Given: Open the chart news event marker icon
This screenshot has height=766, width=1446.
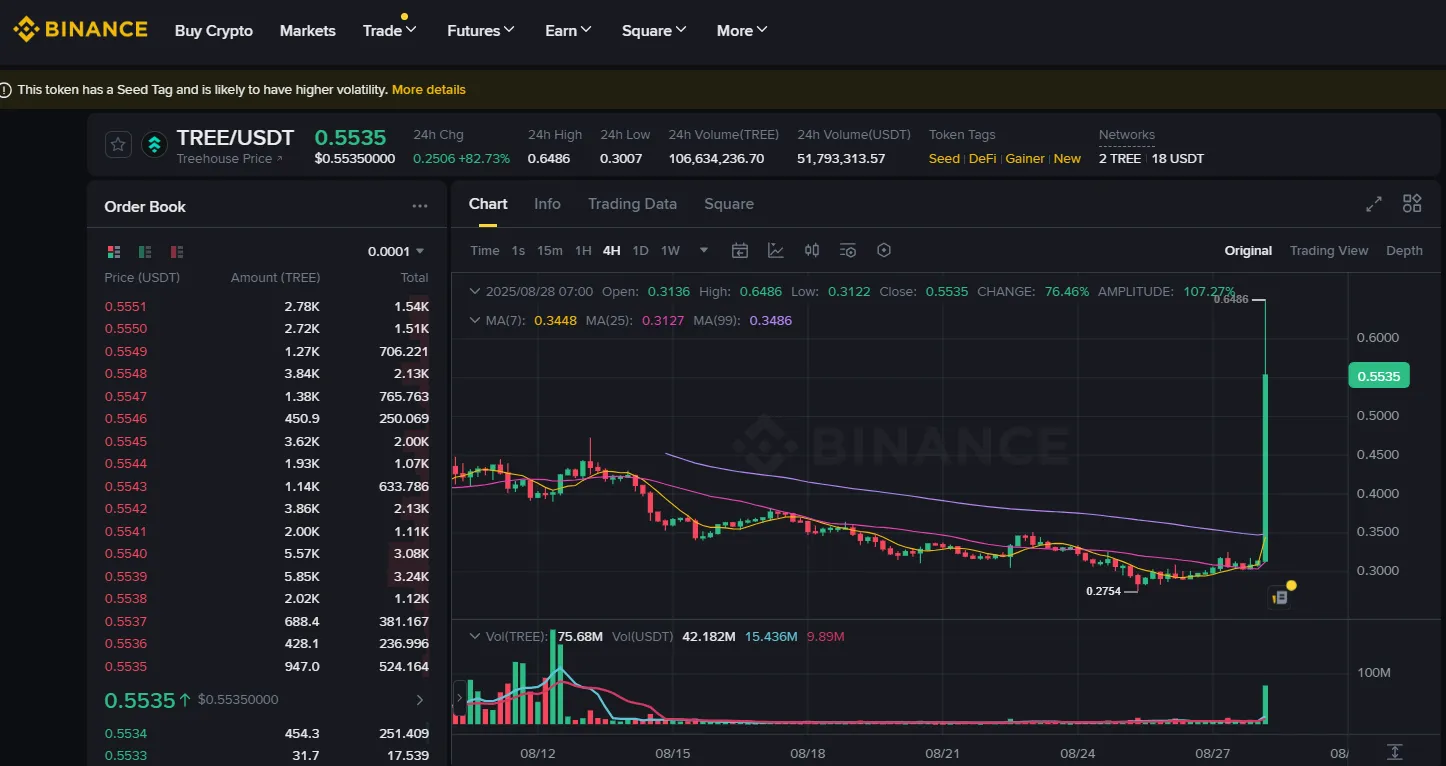Looking at the screenshot, I should click(1279, 597).
